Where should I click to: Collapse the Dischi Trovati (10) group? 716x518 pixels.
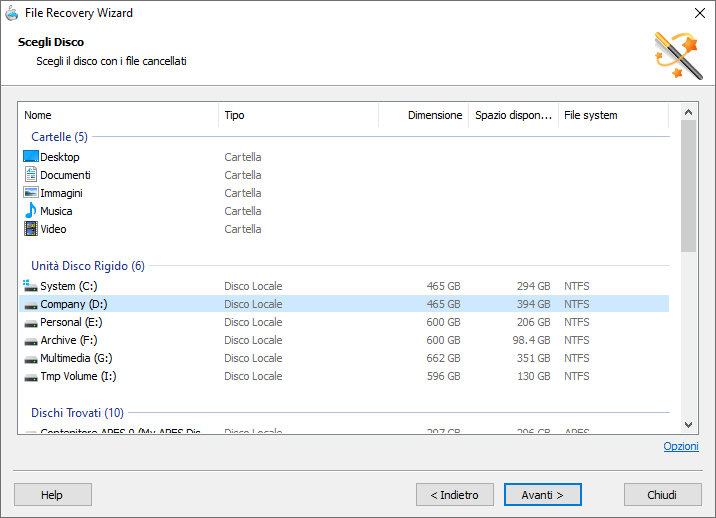tap(77, 413)
